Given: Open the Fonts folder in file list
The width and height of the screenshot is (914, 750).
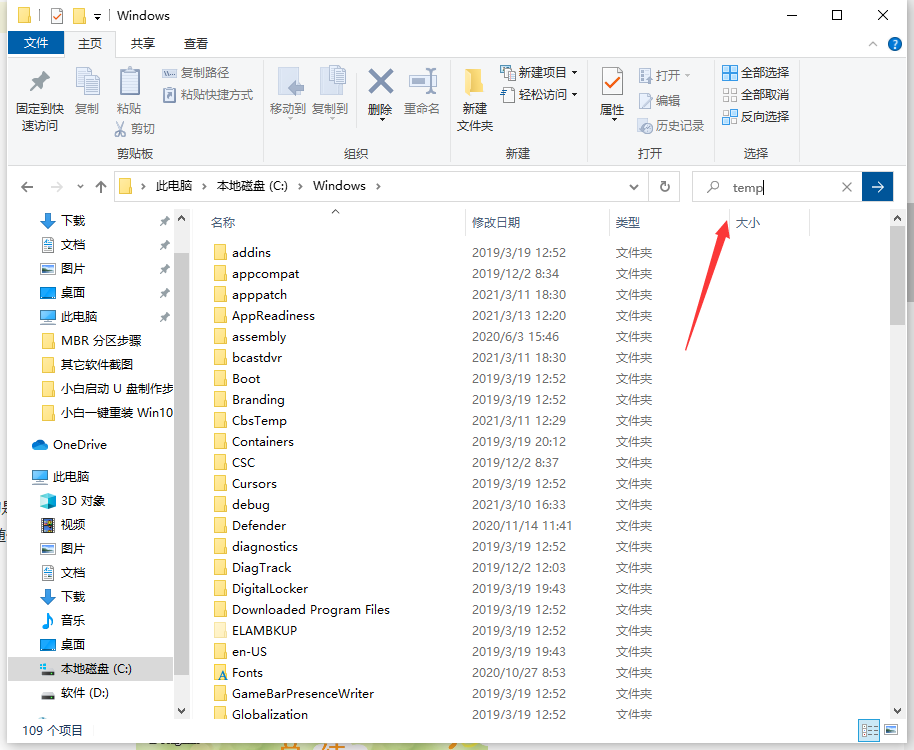Looking at the screenshot, I should point(247,673).
